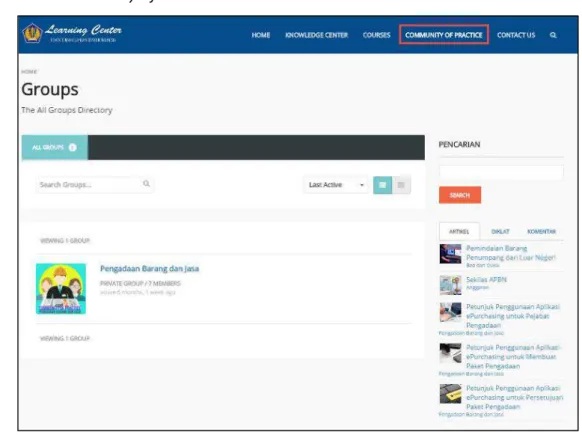Switch to the Komentar sidebar tab
582x435 pixels.
[x=542, y=232]
